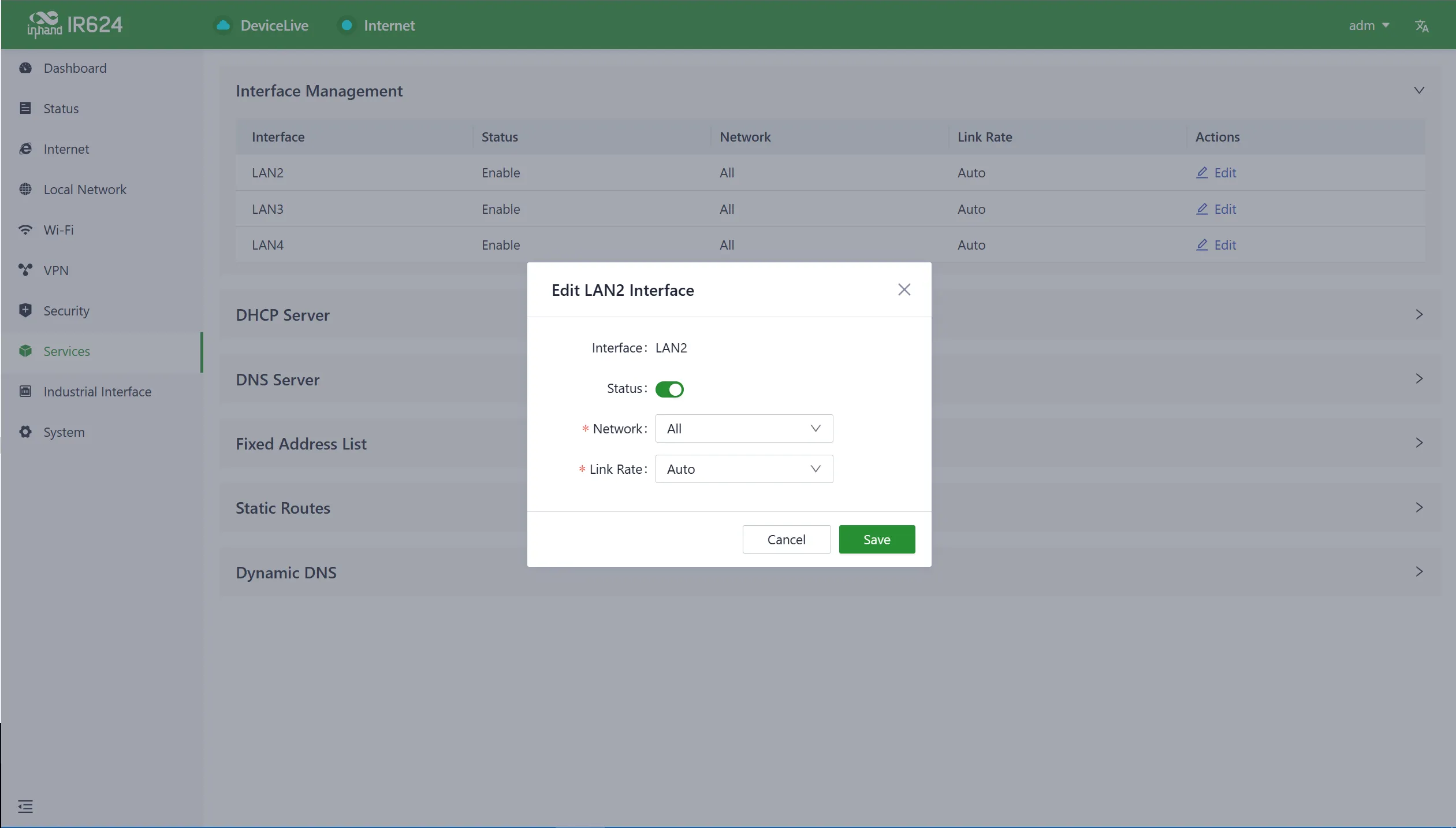Expand the DHCP Server section arrow
1456x828 pixels.
coord(1419,314)
